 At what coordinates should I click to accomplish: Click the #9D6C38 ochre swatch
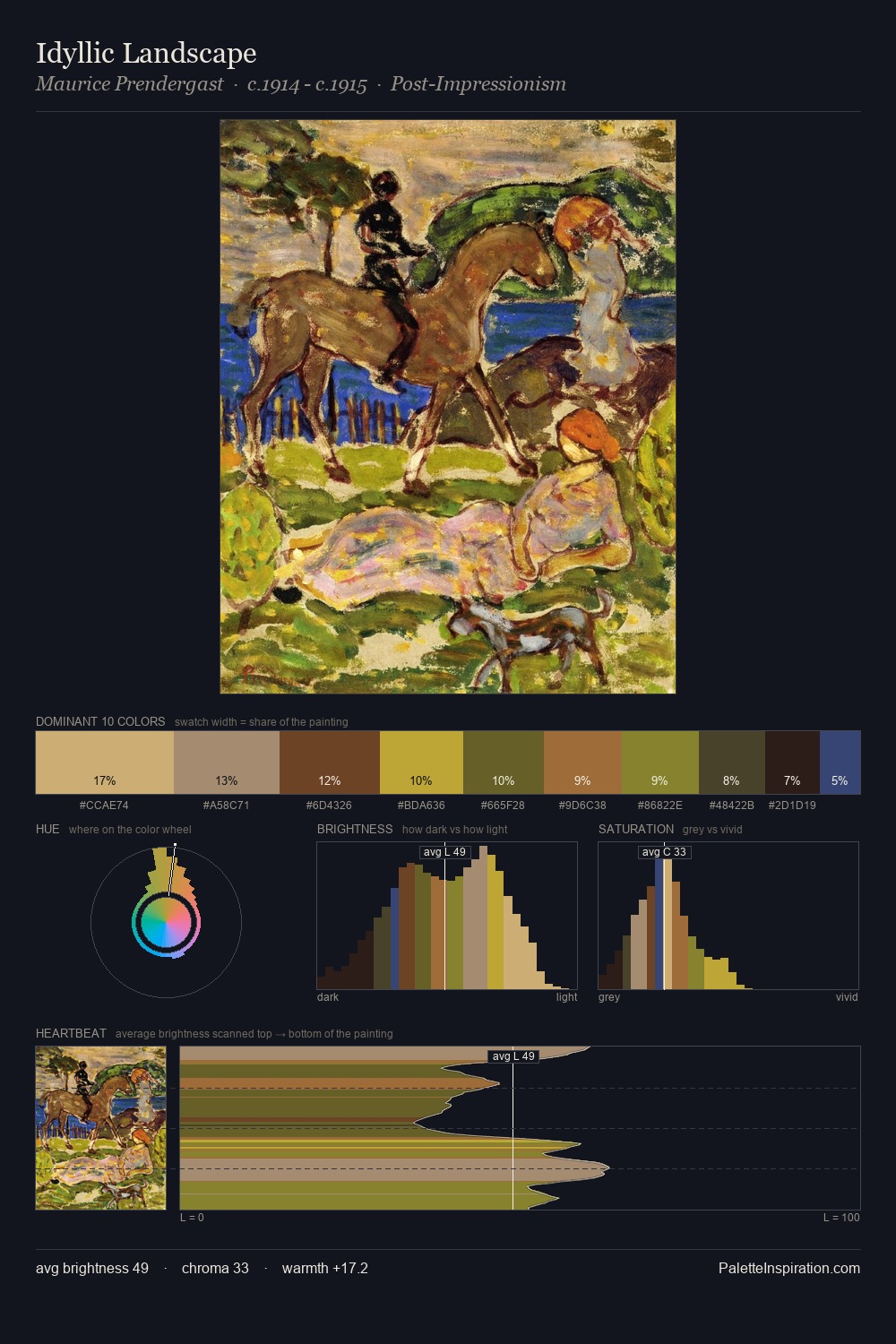click(x=582, y=762)
